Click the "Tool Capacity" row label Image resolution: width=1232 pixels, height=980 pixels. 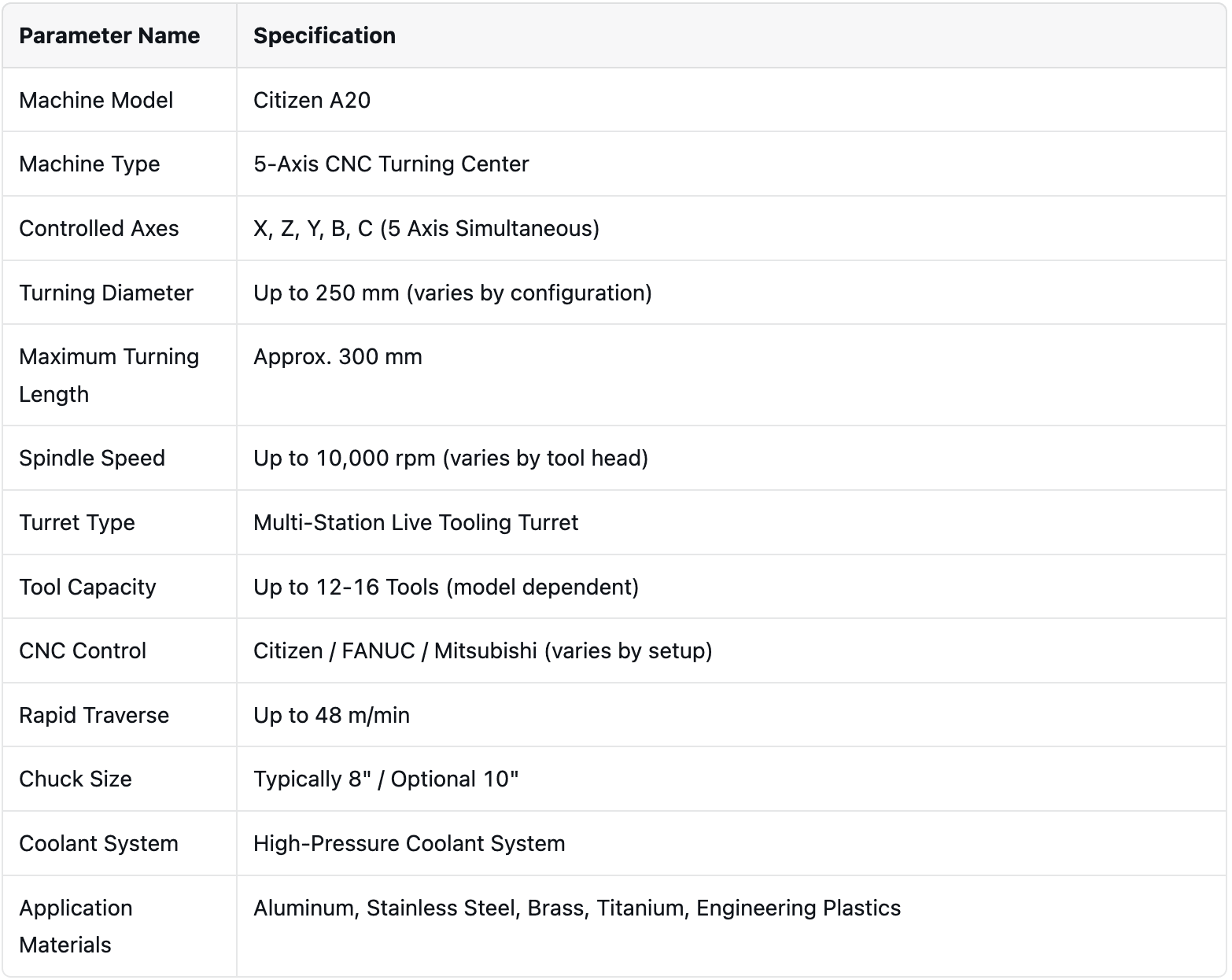tap(87, 588)
